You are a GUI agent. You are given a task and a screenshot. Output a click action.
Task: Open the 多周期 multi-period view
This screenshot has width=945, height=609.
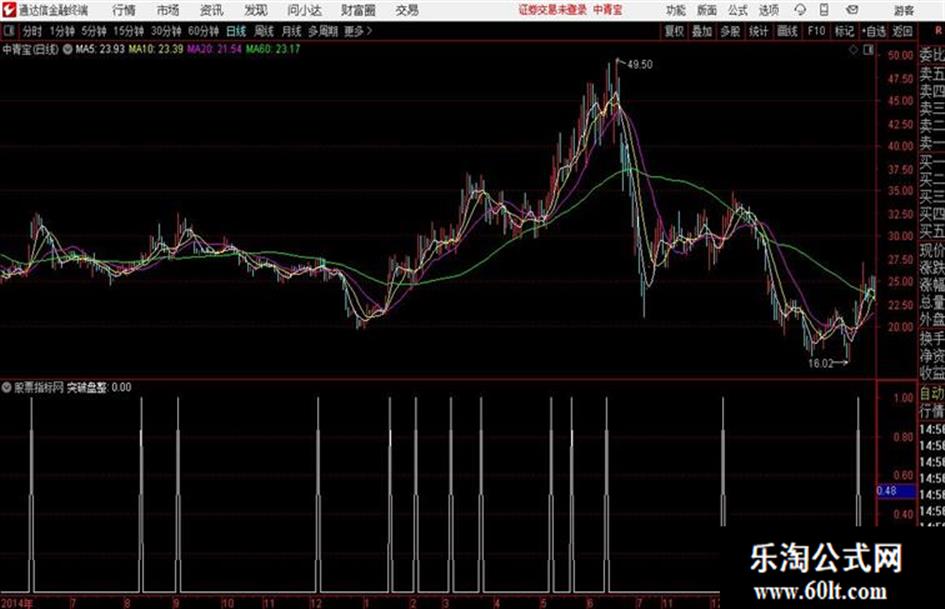323,31
